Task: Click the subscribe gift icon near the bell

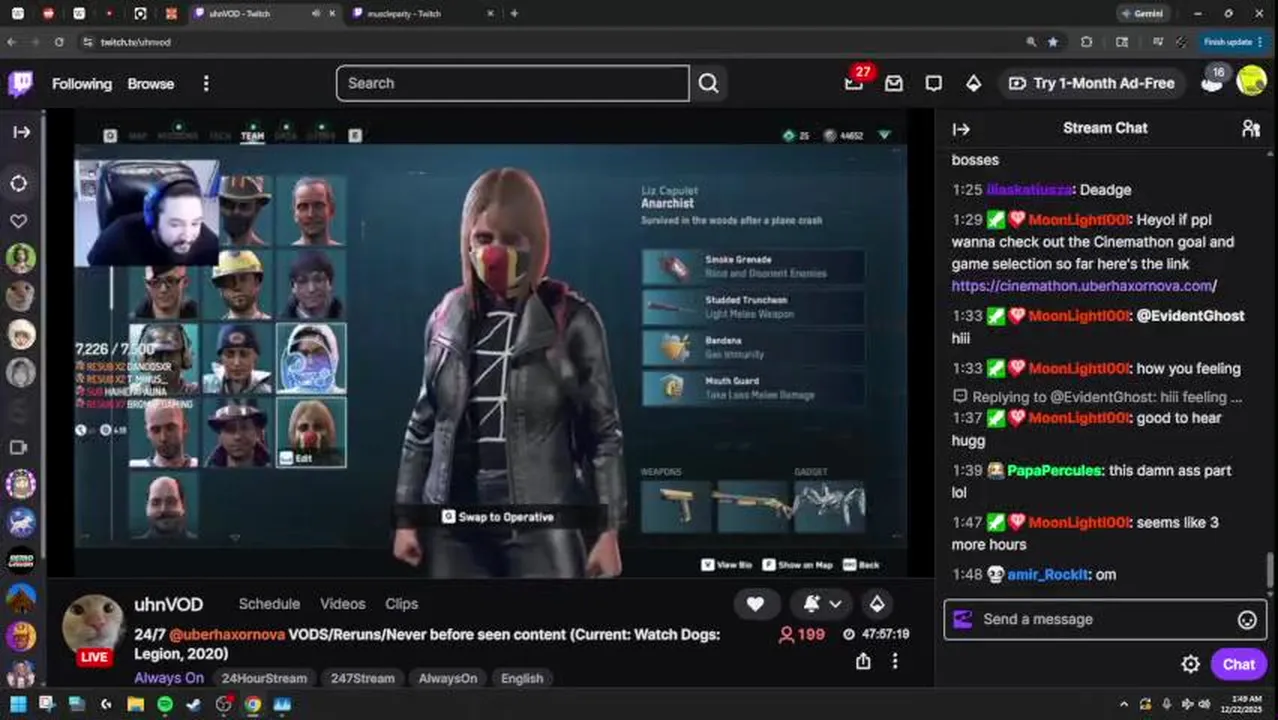Action: [877, 604]
